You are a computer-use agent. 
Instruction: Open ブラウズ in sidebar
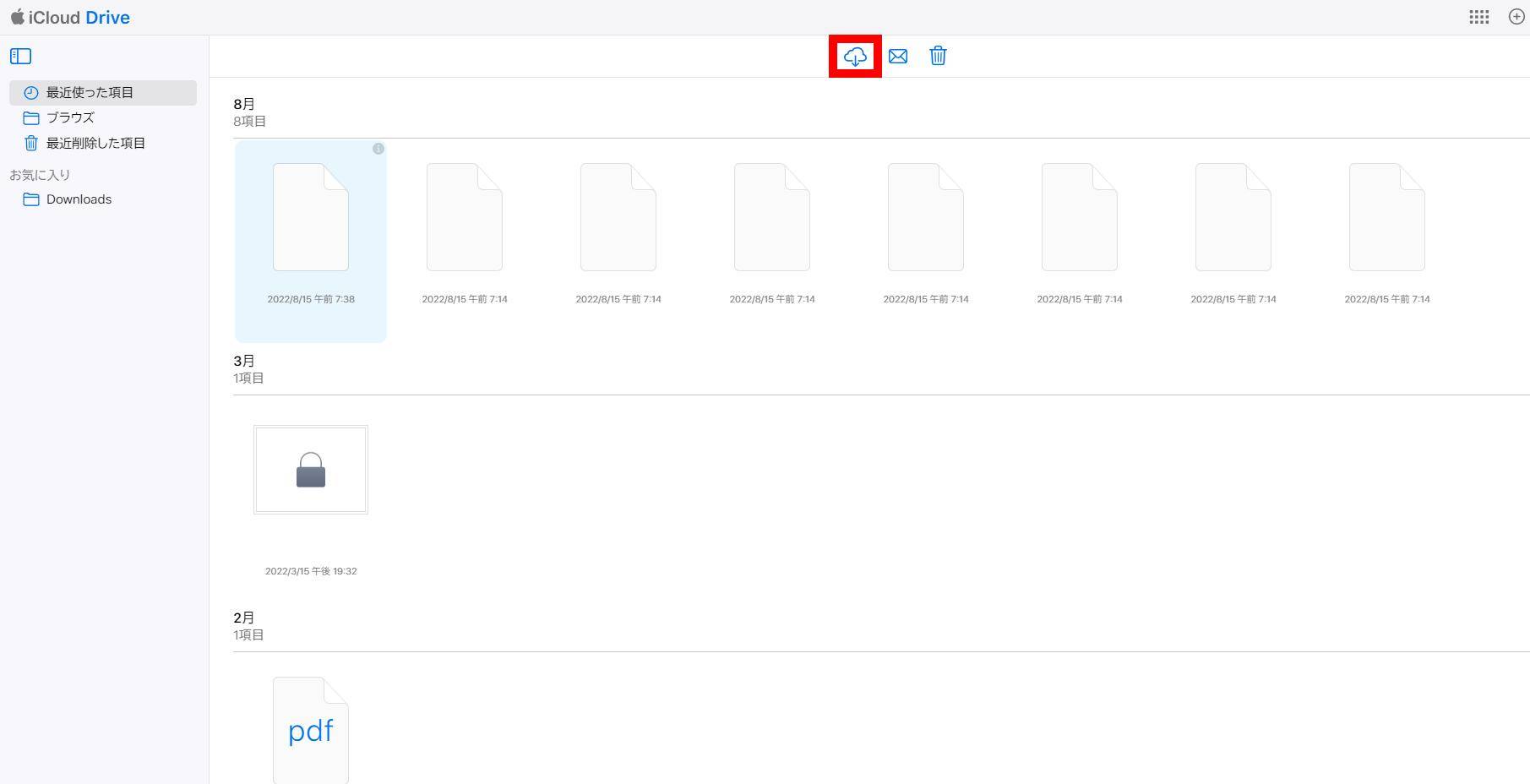tap(103, 118)
